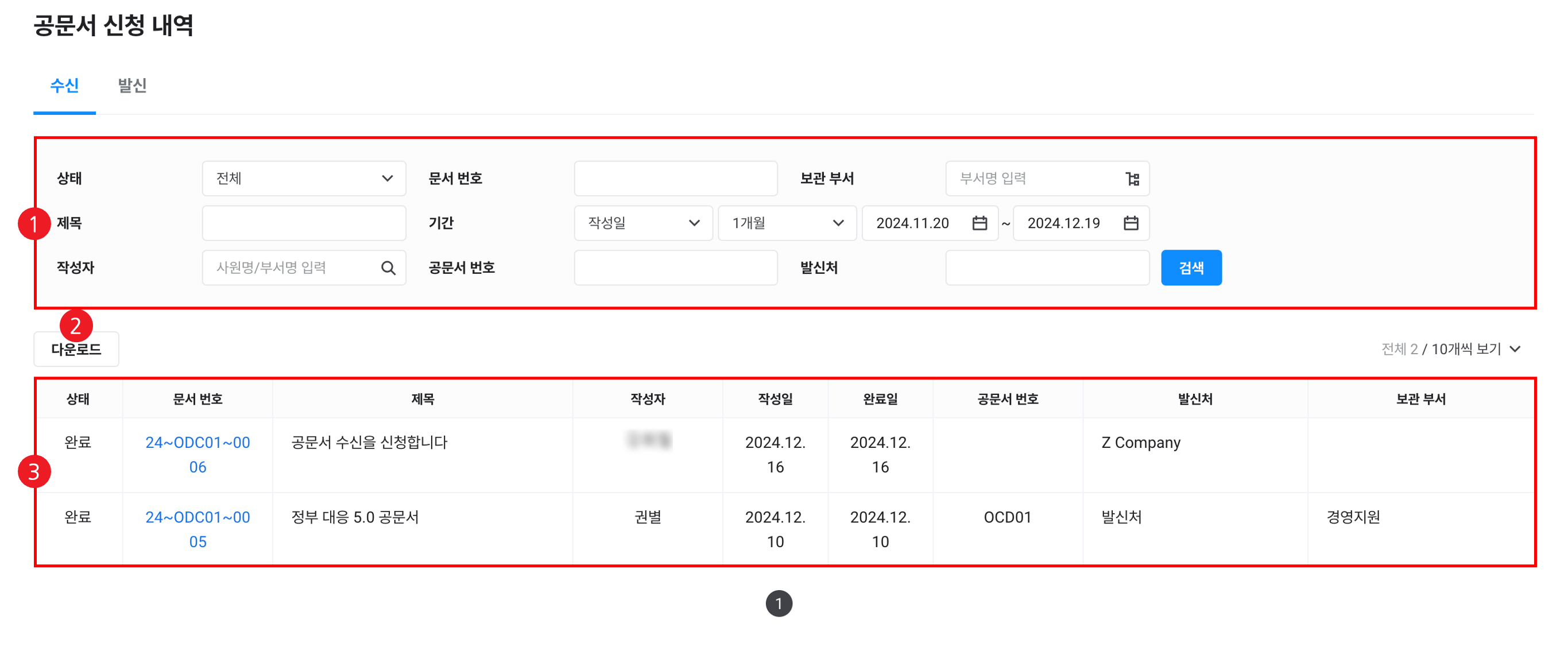The width and height of the screenshot is (1568, 647).
Task: Focus the 공문서 번호 input field
Action: 675,268
